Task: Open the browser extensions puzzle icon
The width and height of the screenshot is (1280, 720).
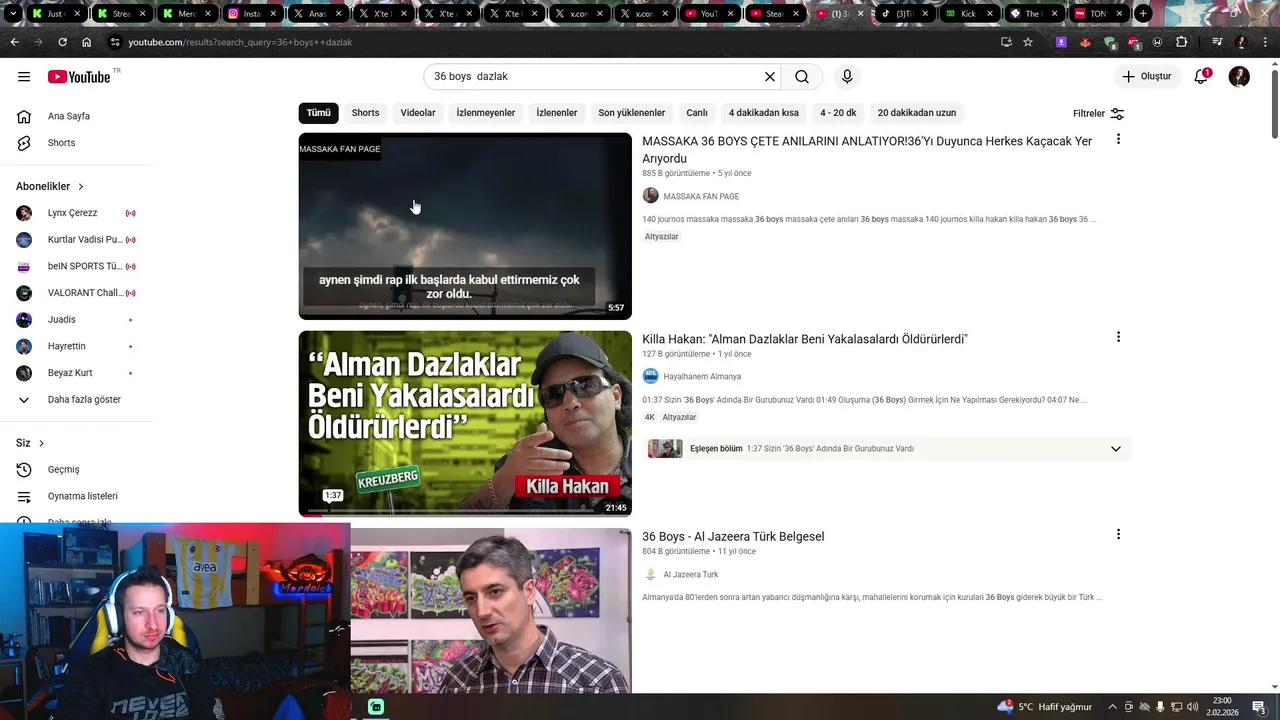Action: [1181, 42]
